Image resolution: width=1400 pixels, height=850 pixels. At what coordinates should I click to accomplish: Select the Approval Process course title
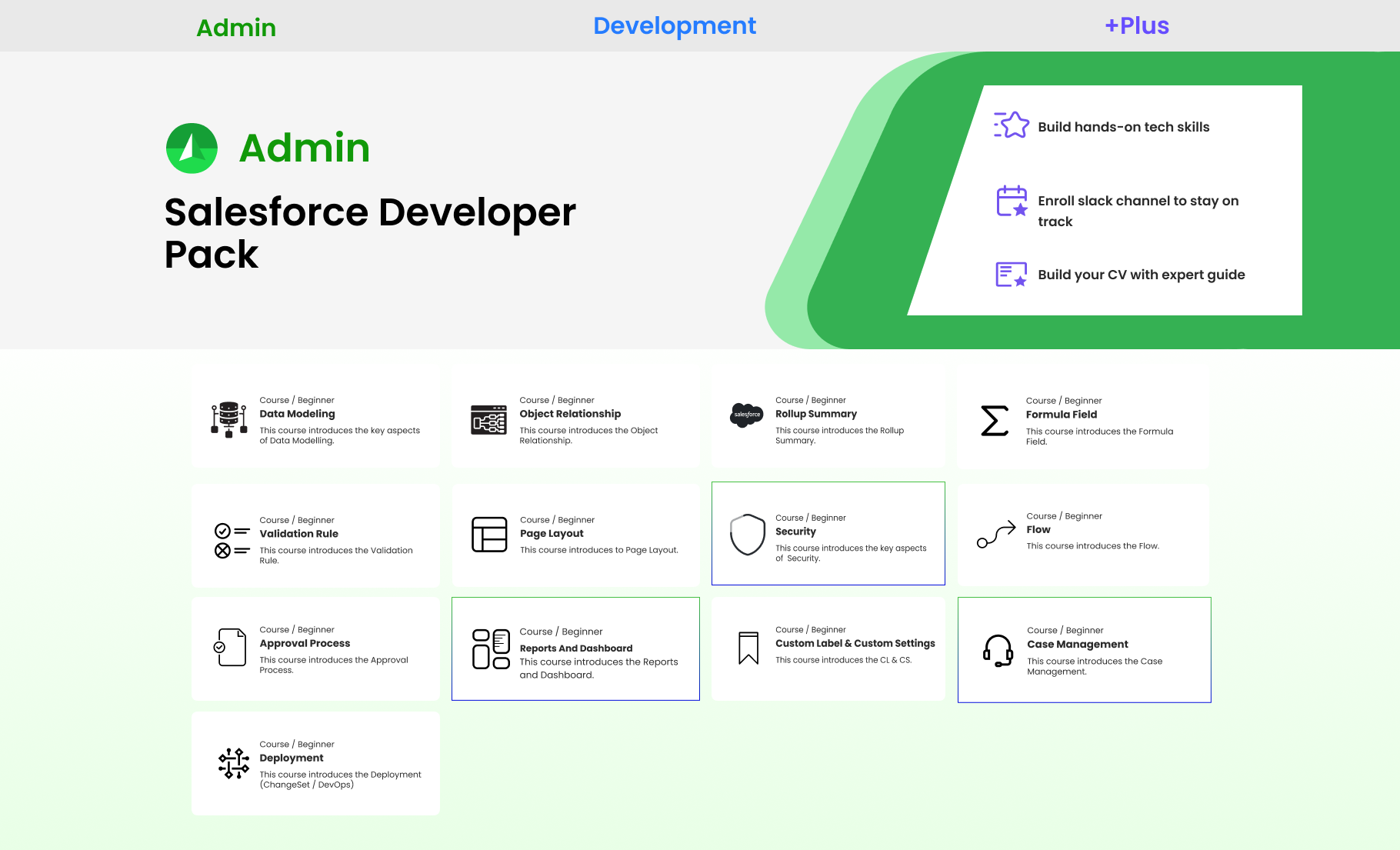pyautogui.click(x=305, y=644)
